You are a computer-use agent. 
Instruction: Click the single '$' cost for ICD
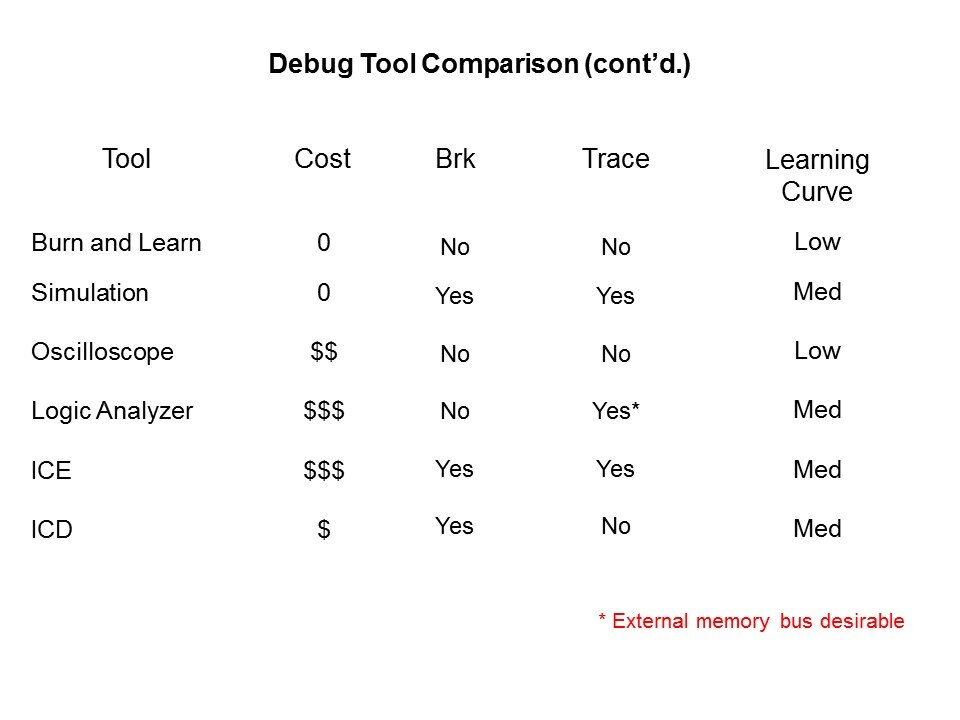[324, 530]
